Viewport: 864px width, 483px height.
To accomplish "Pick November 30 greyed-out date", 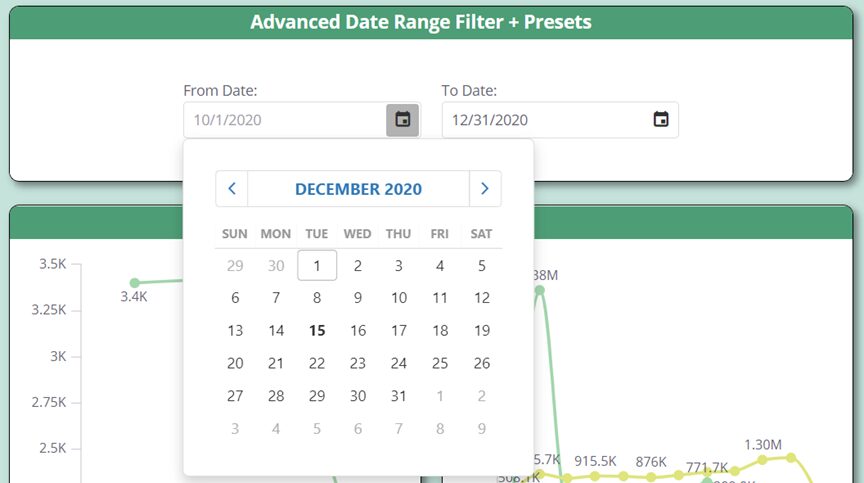I will point(276,266).
